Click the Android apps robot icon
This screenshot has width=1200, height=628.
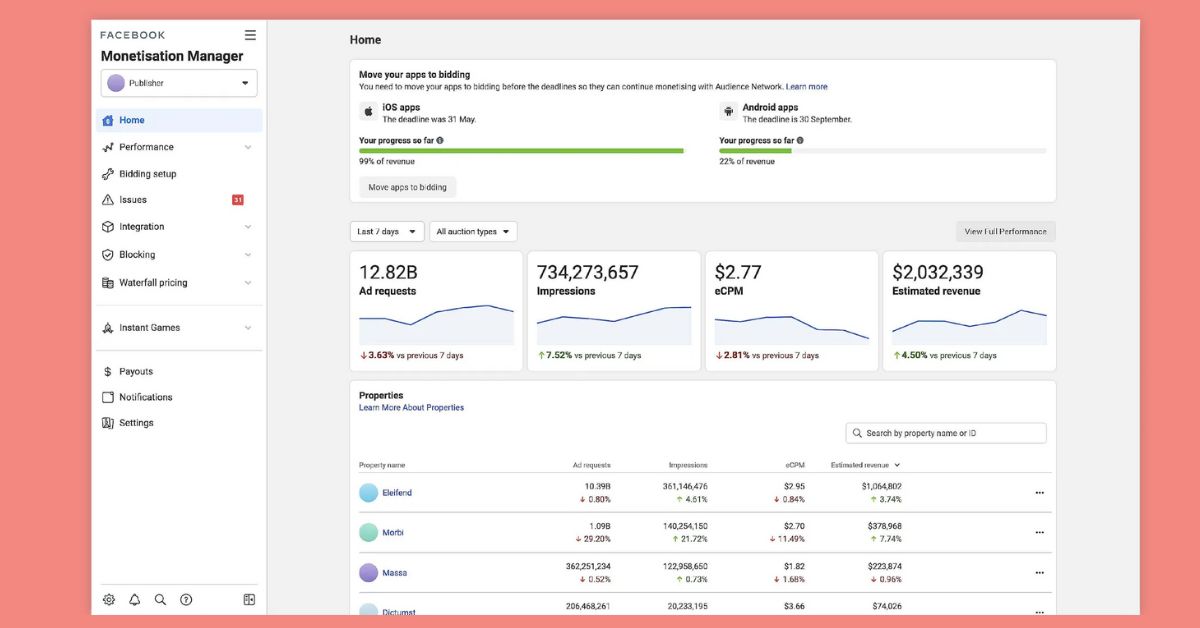click(727, 112)
